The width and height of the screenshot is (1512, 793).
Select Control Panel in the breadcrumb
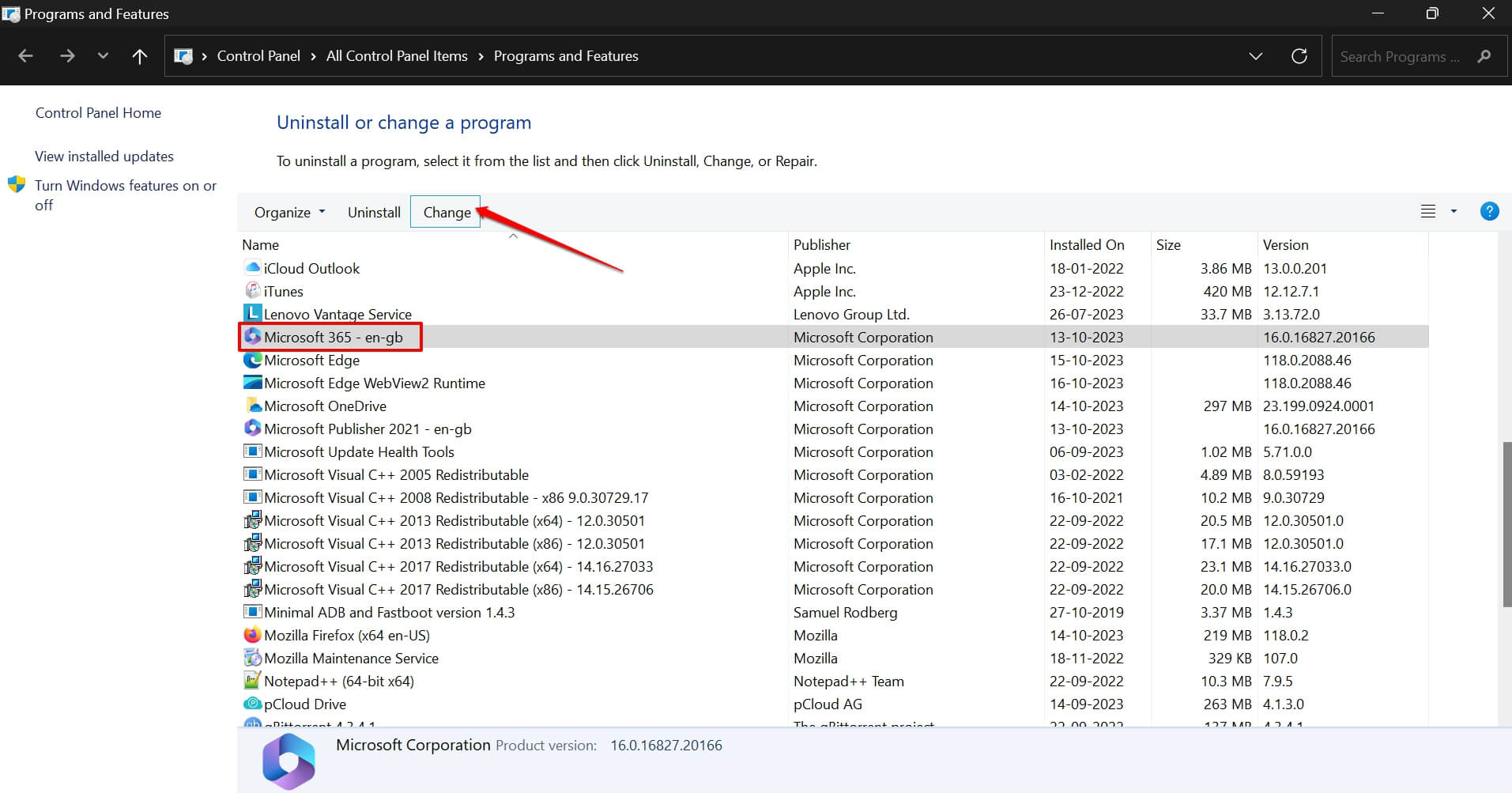(258, 55)
